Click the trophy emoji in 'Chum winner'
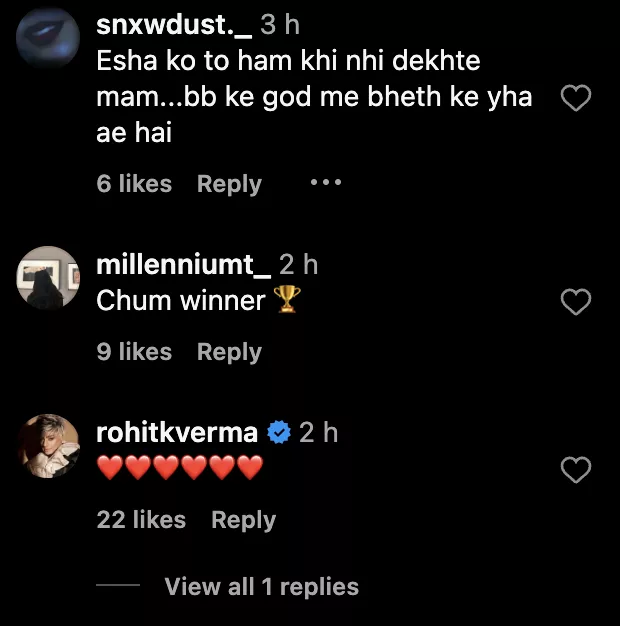The image size is (620, 626). point(287,300)
